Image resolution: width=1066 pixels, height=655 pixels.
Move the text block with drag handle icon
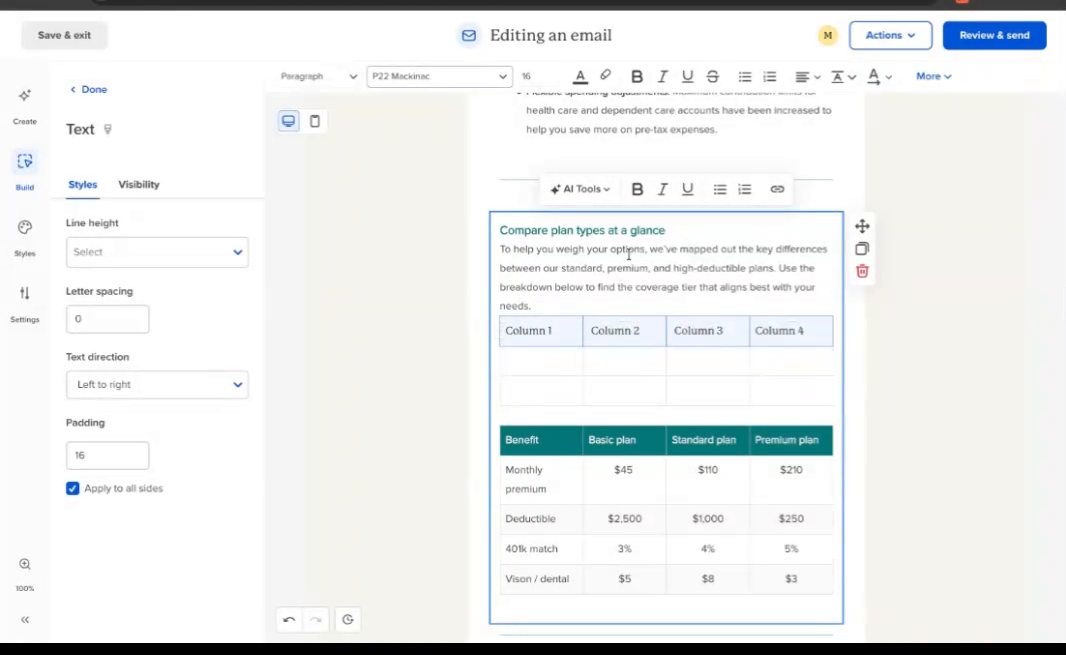[x=862, y=226]
